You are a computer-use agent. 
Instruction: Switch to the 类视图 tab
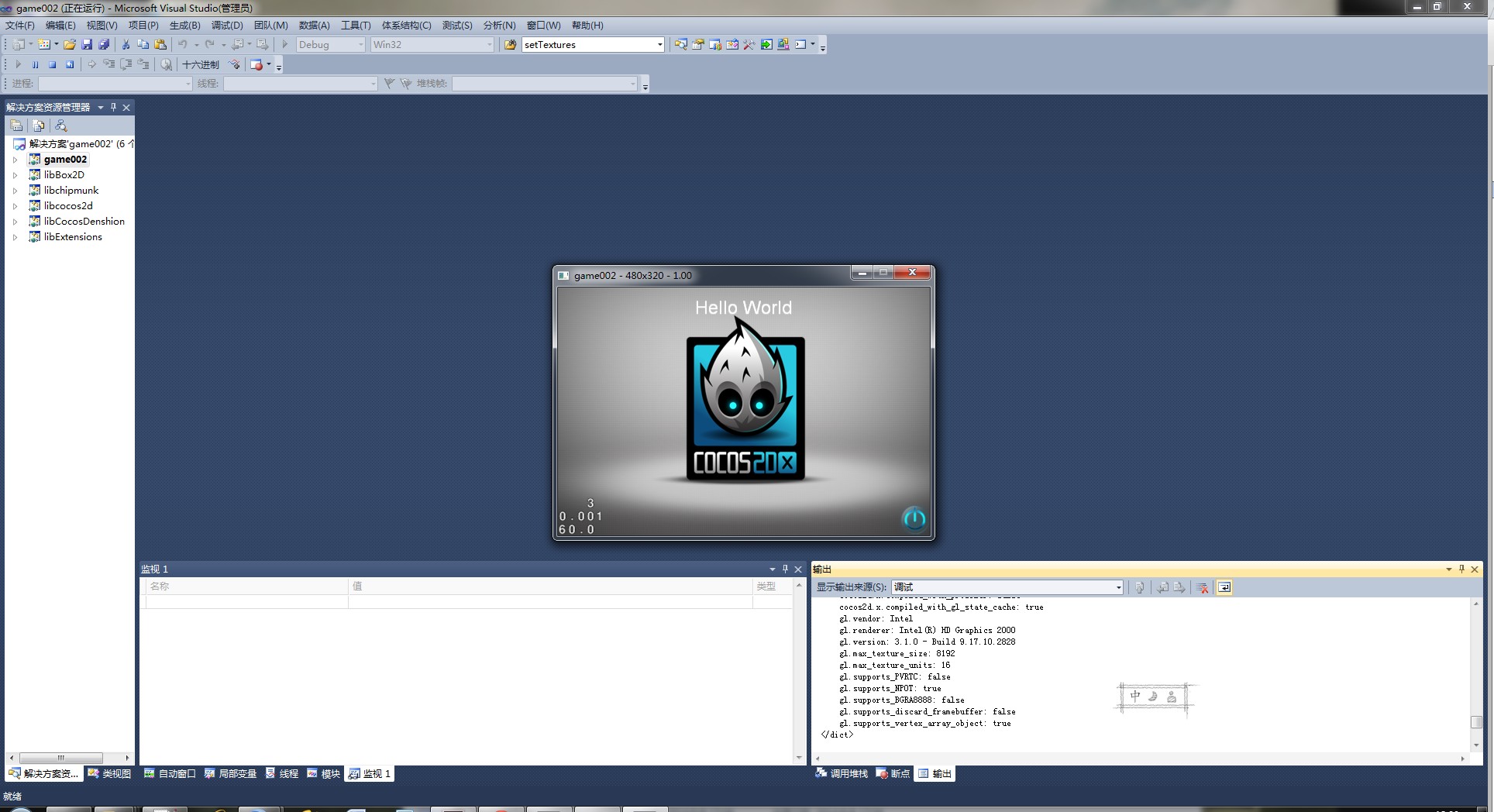(x=109, y=773)
